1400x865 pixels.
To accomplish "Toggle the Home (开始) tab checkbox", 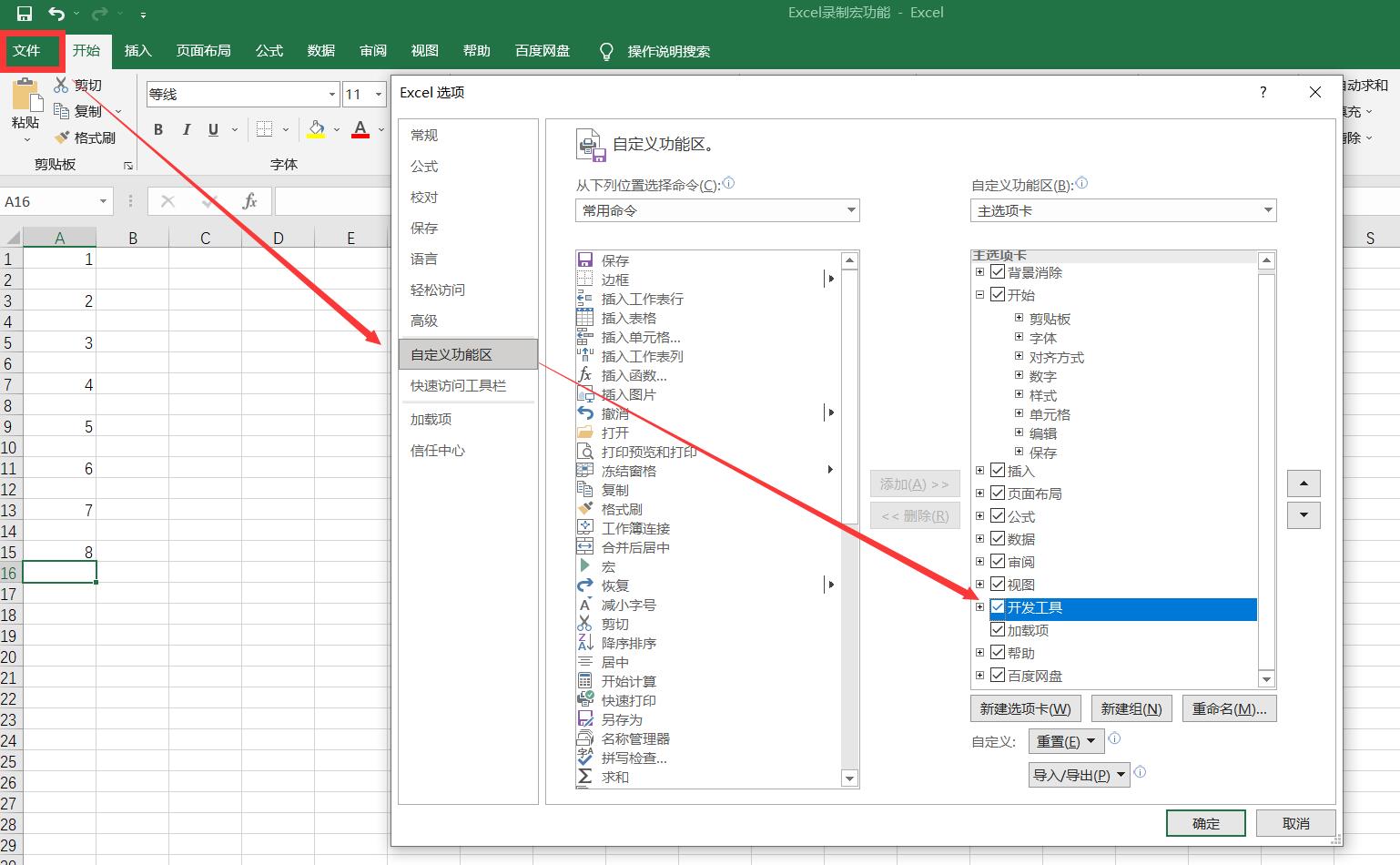I will 998,295.
